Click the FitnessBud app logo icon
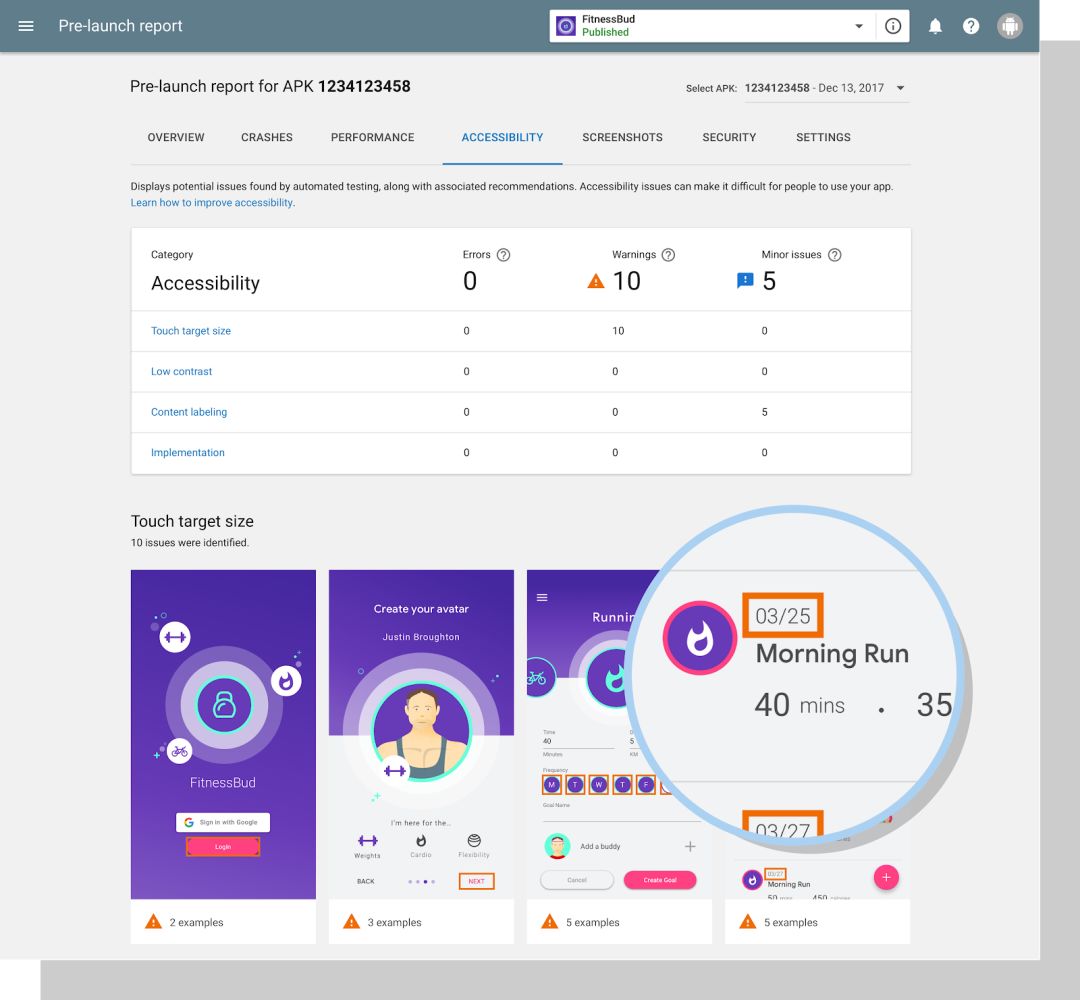 565,26
